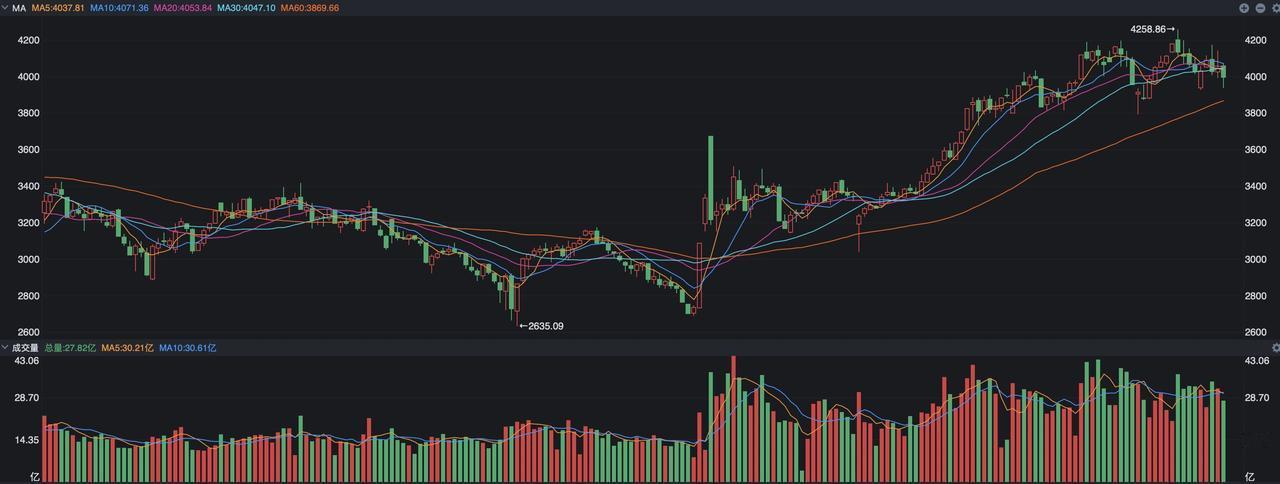
Task: Toggle the MA30:4047.10 legend line
Action: click(x=246, y=8)
